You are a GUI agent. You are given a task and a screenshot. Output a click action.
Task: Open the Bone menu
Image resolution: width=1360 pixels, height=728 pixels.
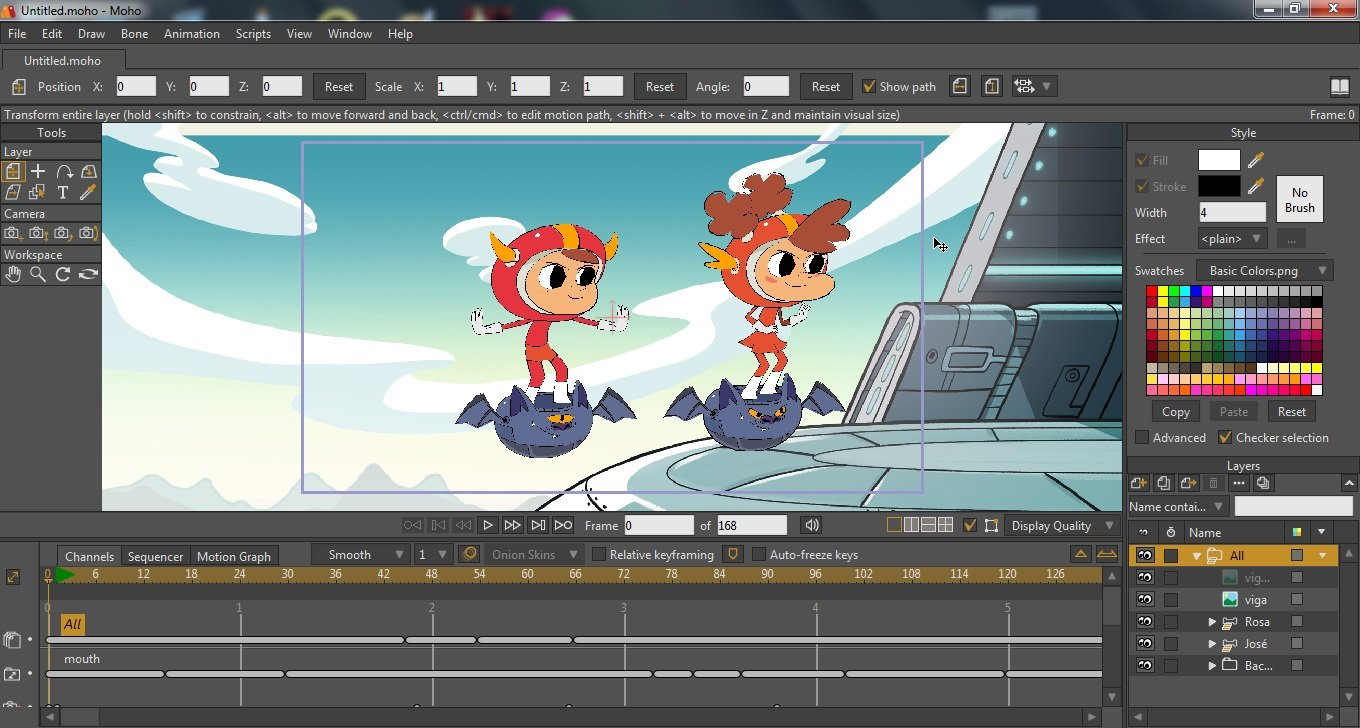point(134,34)
